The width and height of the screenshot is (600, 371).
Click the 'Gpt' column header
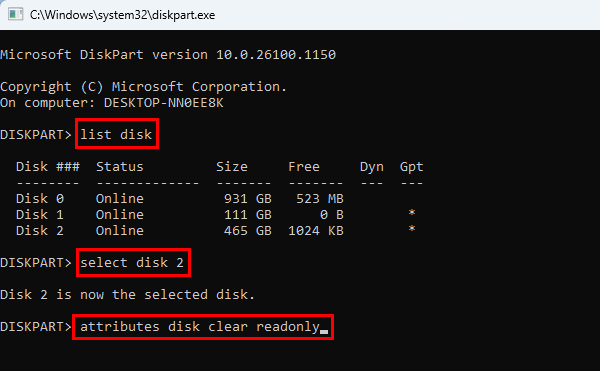pos(412,167)
